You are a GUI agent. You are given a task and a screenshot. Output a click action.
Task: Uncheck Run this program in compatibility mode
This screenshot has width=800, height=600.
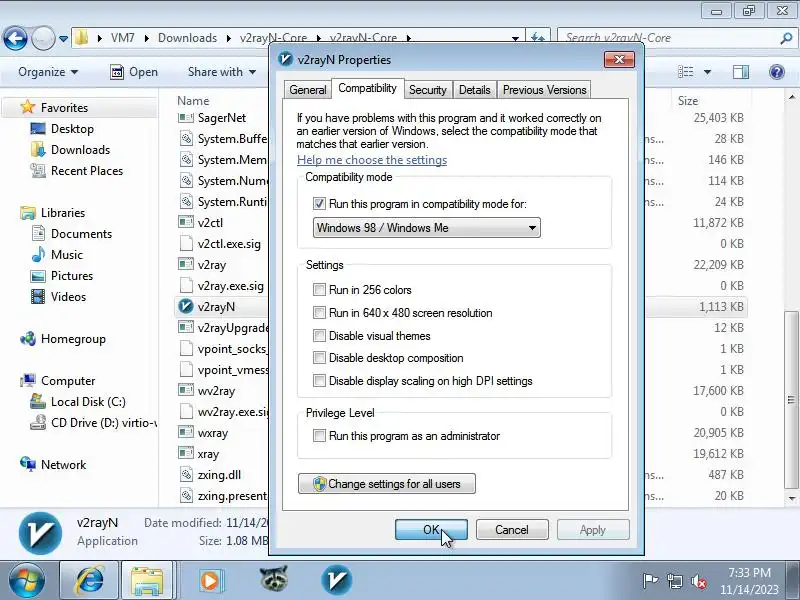[319, 204]
